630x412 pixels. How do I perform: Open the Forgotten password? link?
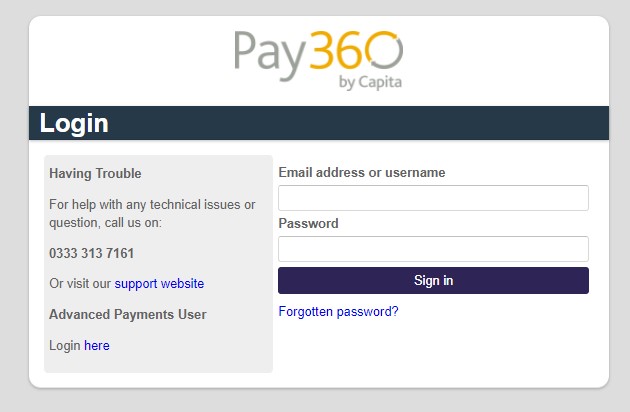point(338,312)
